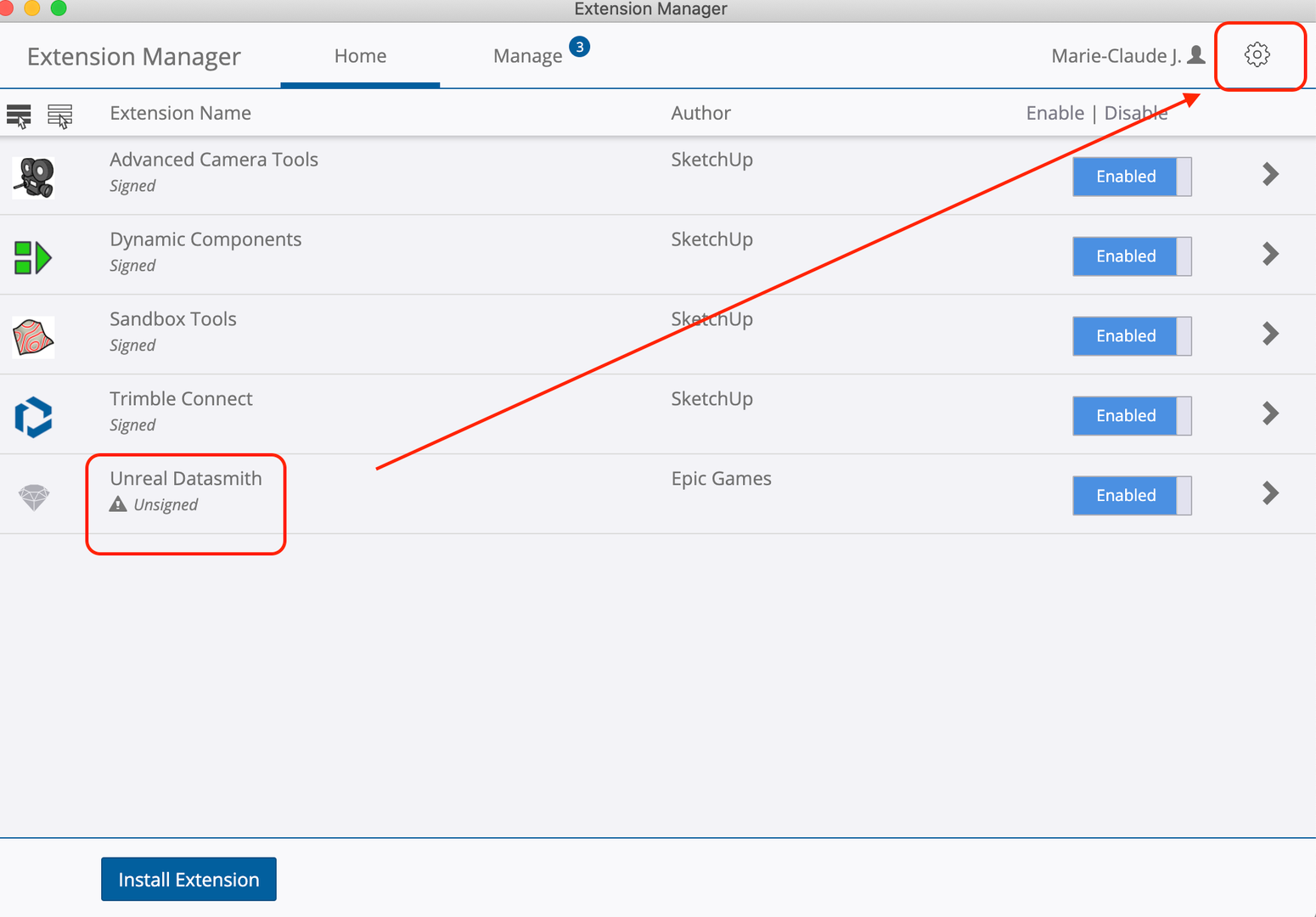The image size is (1316, 917).
Task: Toggle the Trimble Connect Enabled switch
Action: pyautogui.click(x=1131, y=416)
